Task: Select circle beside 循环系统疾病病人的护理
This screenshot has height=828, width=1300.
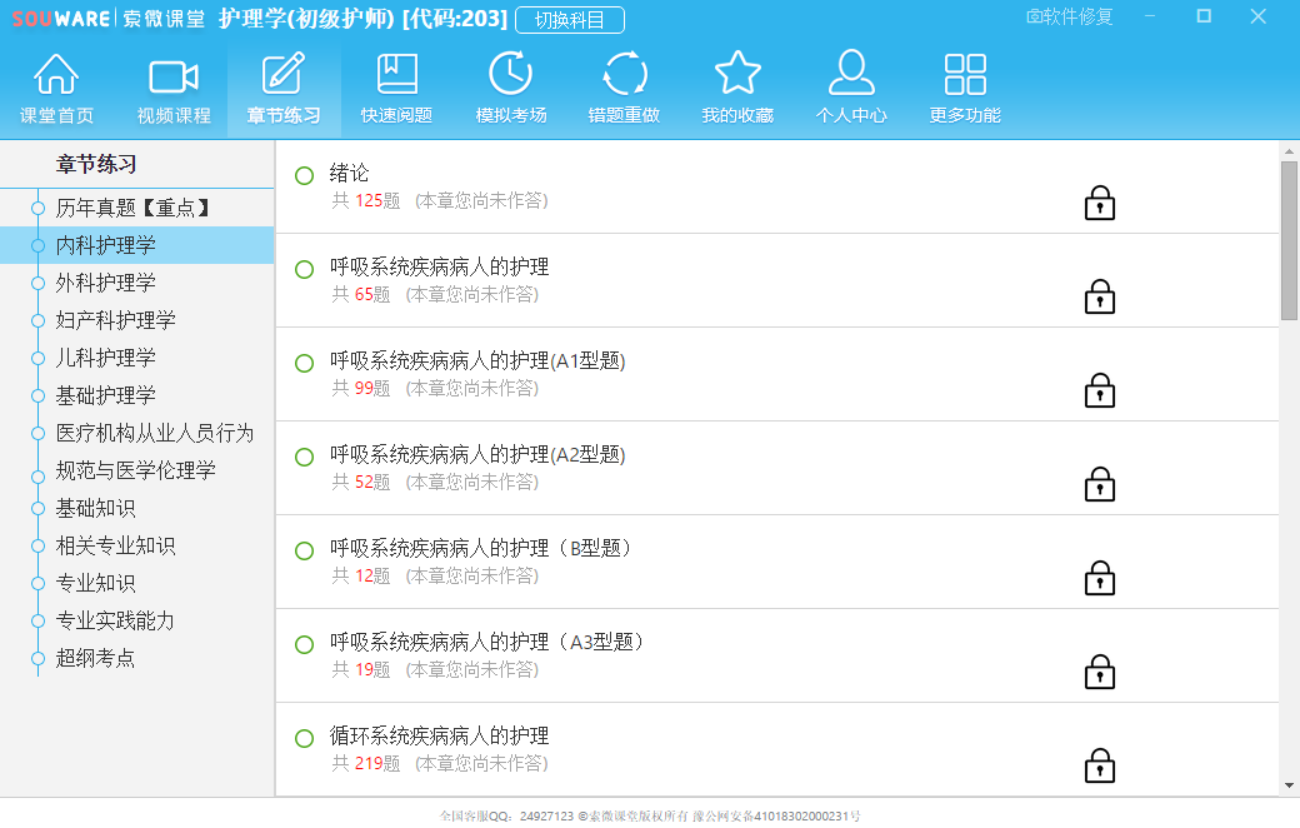Action: [x=305, y=739]
